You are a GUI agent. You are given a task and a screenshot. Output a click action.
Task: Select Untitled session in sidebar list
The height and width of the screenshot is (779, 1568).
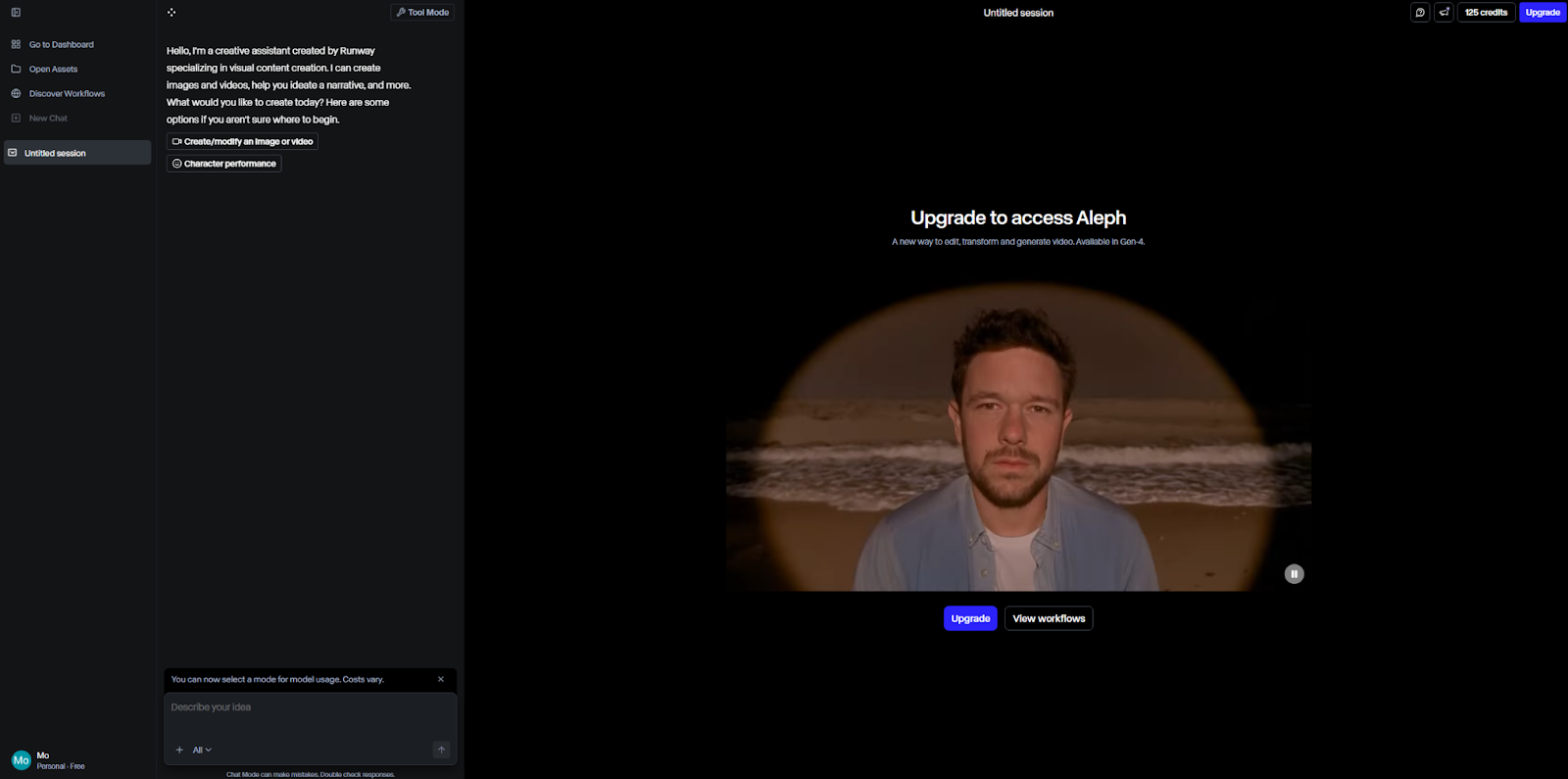[x=77, y=153]
